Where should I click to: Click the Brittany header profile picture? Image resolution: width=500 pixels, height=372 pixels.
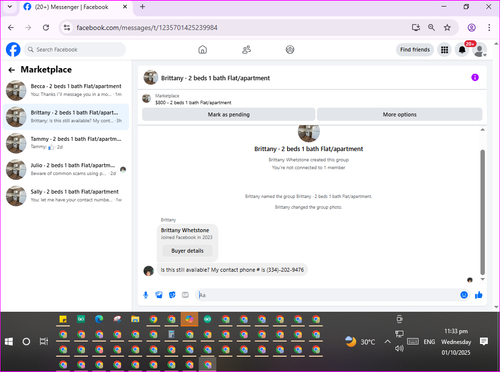click(x=150, y=77)
